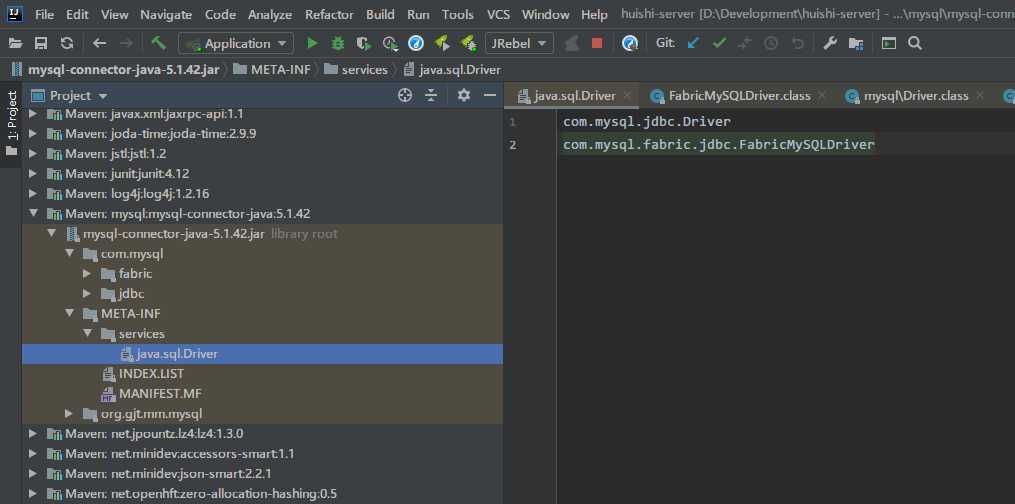Screen dimensions: 1015x504
Task: Show Git history with the clock icon
Action: (x=771, y=43)
